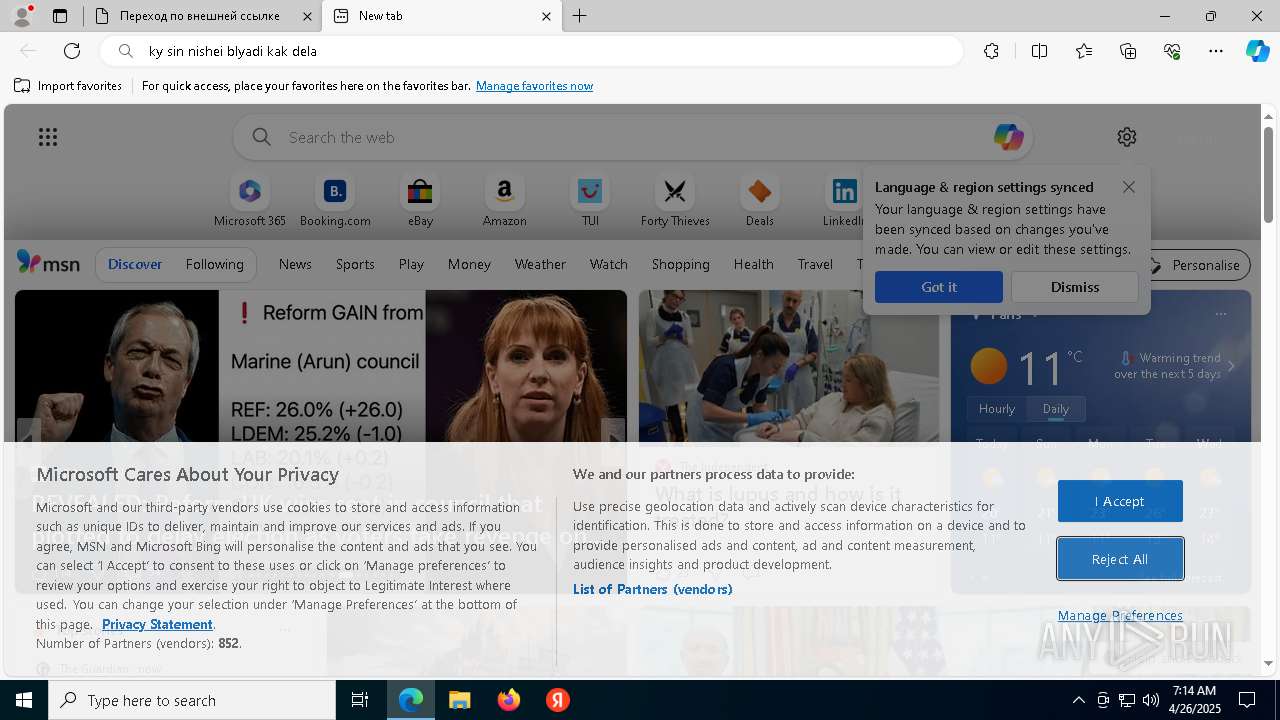Launch Firefox from the taskbar
Viewport: 1280px width, 720px height.
[509, 700]
